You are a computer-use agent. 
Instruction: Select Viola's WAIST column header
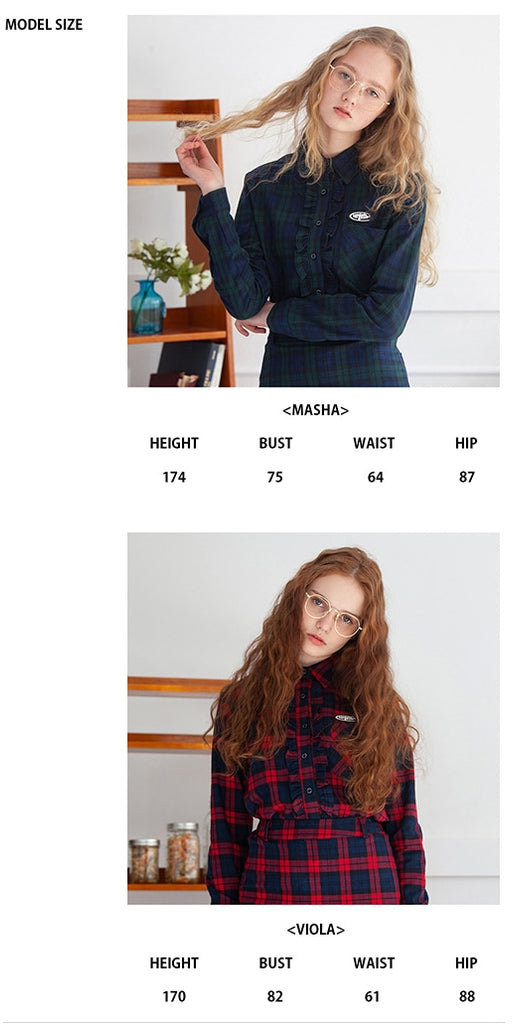pyautogui.click(x=374, y=963)
